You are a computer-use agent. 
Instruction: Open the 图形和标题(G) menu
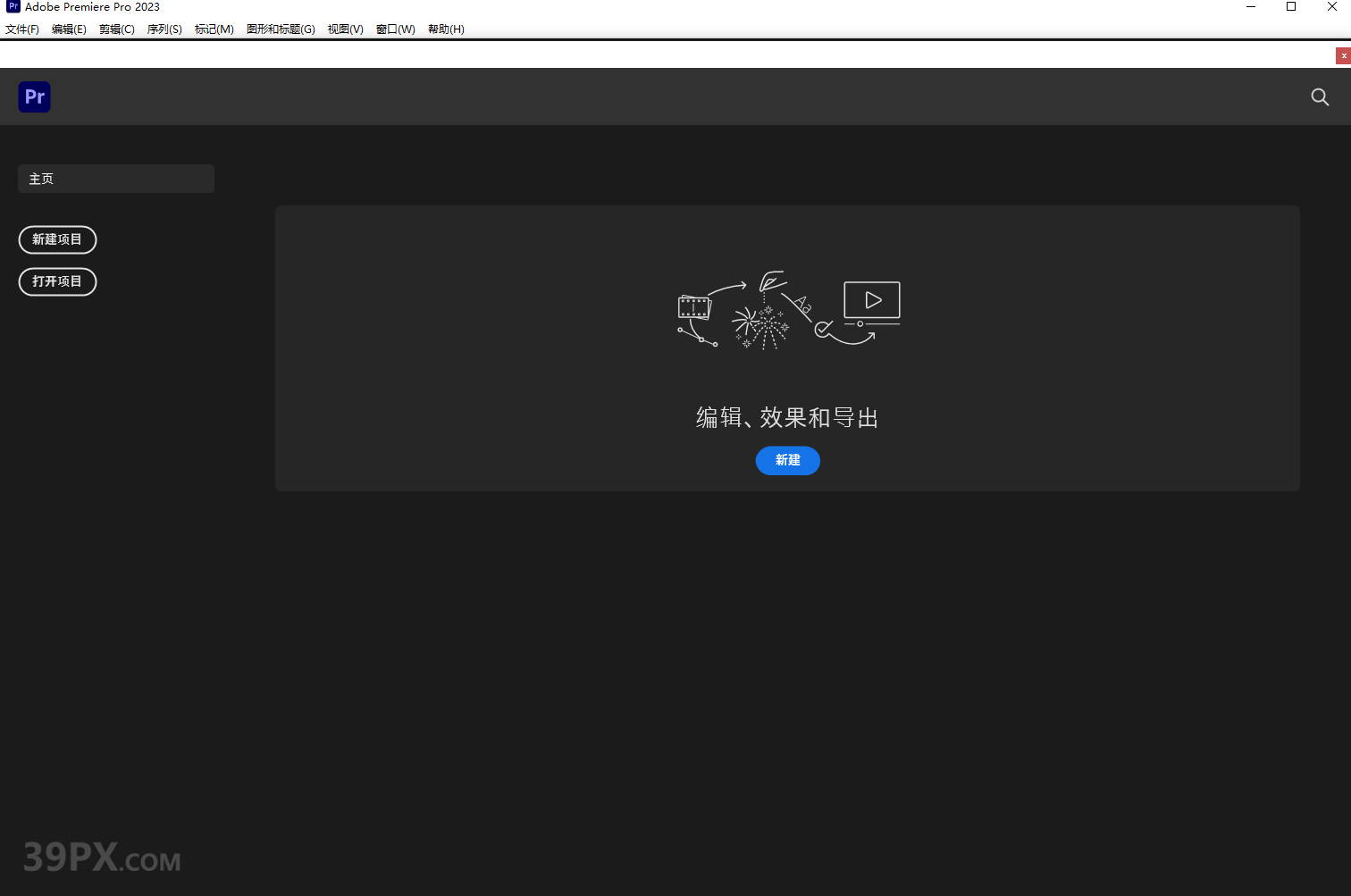281,29
